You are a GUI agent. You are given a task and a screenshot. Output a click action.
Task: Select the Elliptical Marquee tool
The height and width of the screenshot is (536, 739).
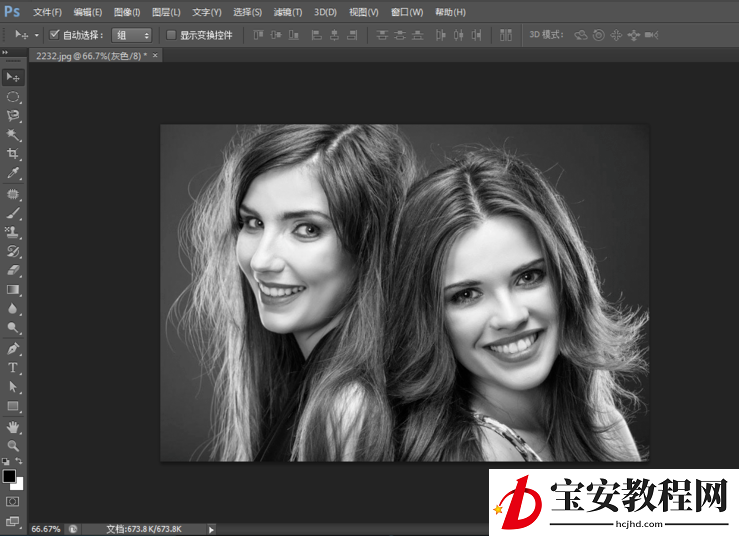[x=13, y=97]
